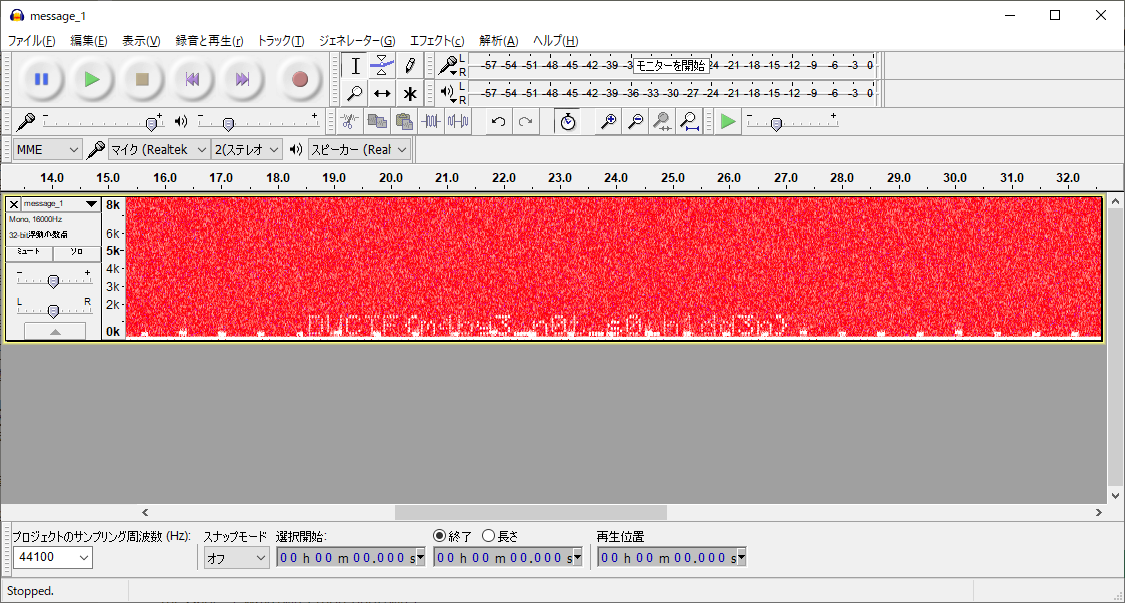The image size is (1125, 603).
Task: Click the track pan L/R slider knob
Action: tap(53, 311)
